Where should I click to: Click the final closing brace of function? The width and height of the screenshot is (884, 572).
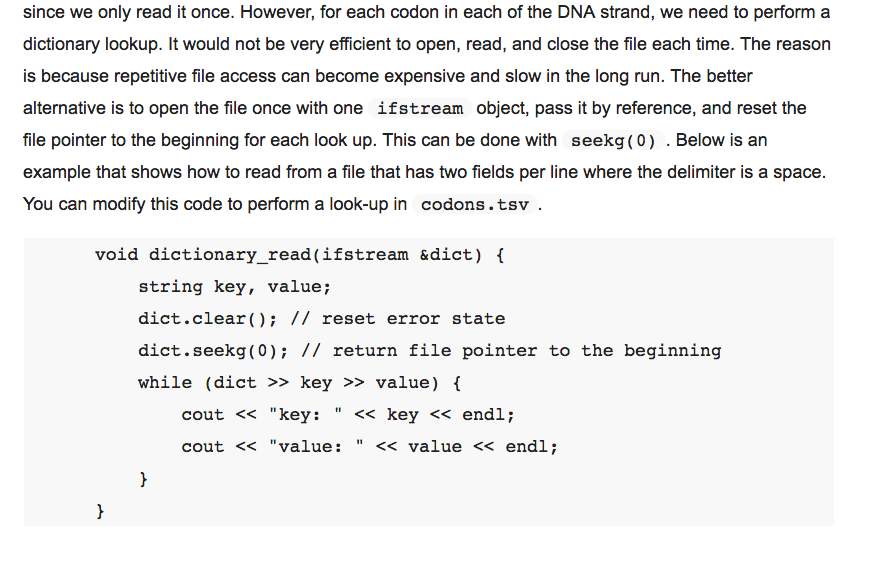pyautogui.click(x=100, y=511)
